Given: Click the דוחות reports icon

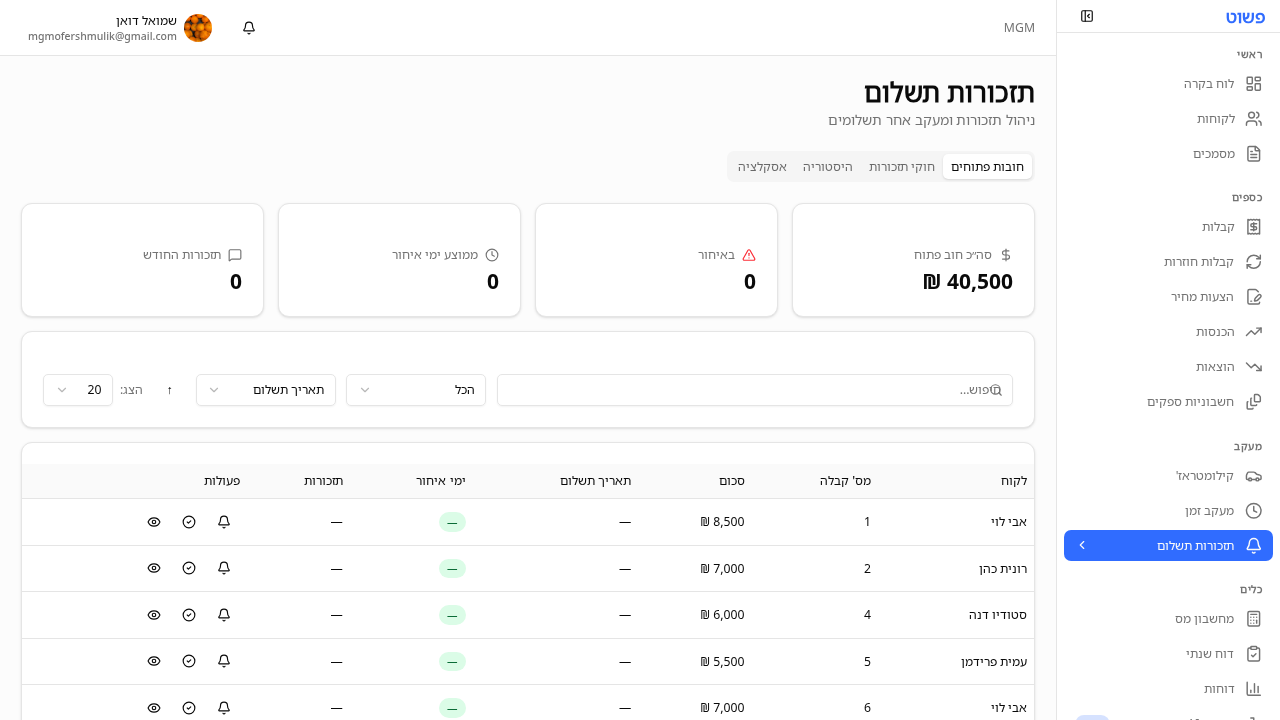Looking at the screenshot, I should pos(1254,688).
